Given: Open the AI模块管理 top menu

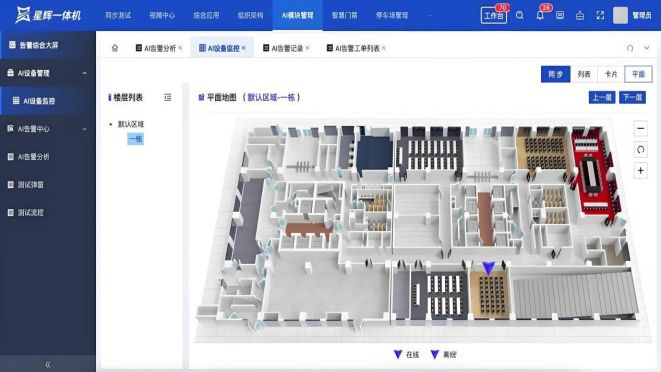Looking at the screenshot, I should coord(297,15).
